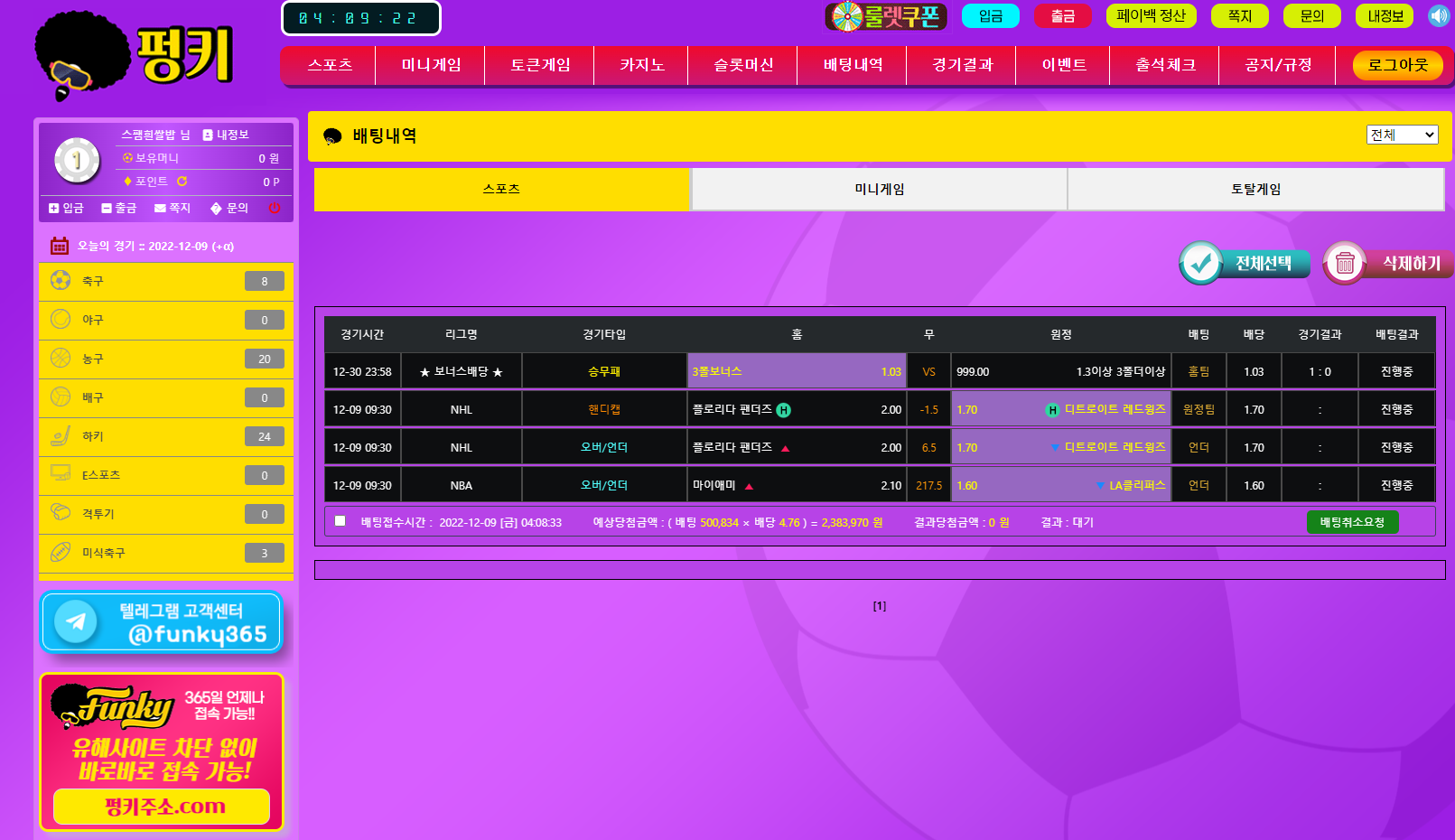Click the orange 로그아웃 button
1455x840 pixels.
pos(1397,65)
